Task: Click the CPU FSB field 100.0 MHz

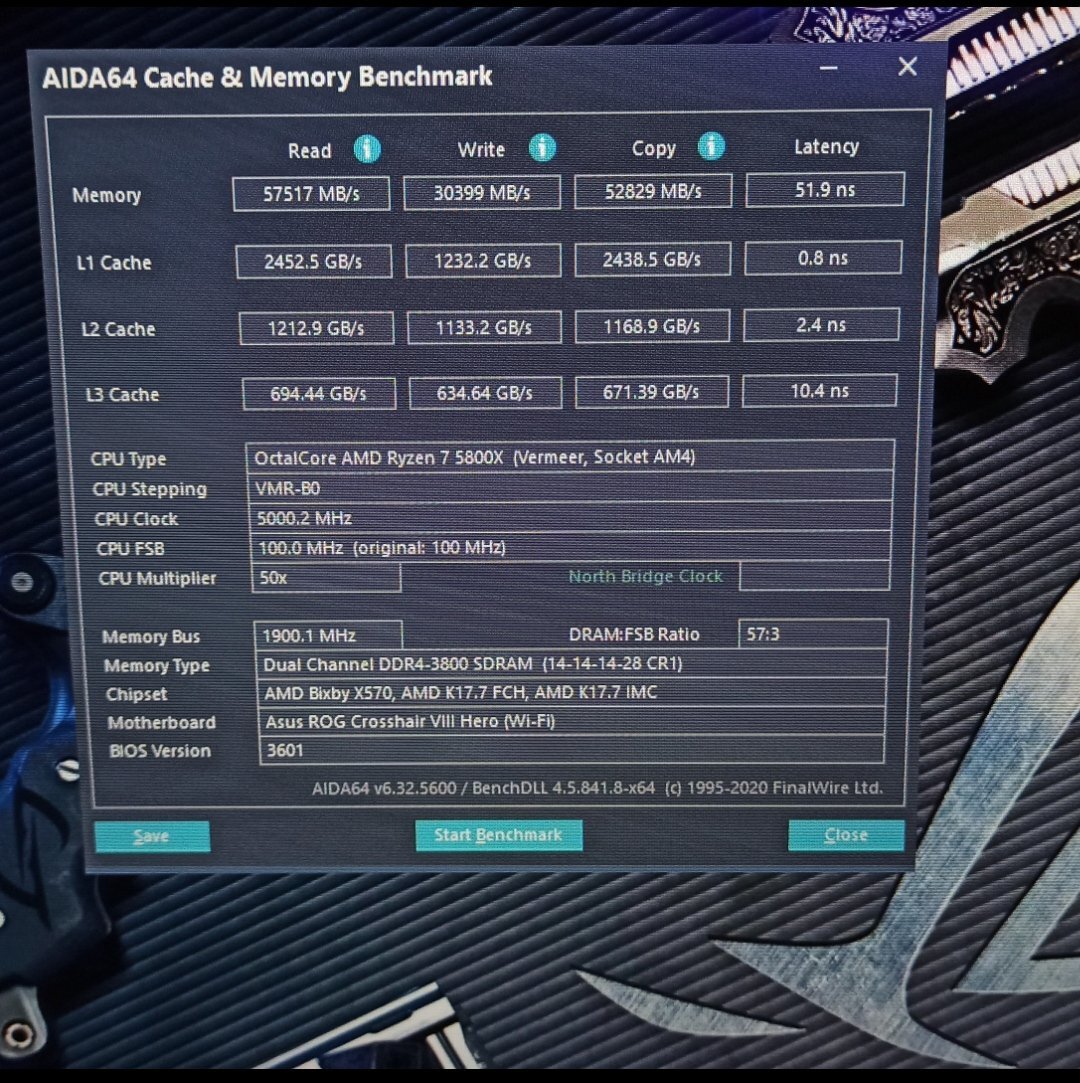Action: [x=570, y=548]
